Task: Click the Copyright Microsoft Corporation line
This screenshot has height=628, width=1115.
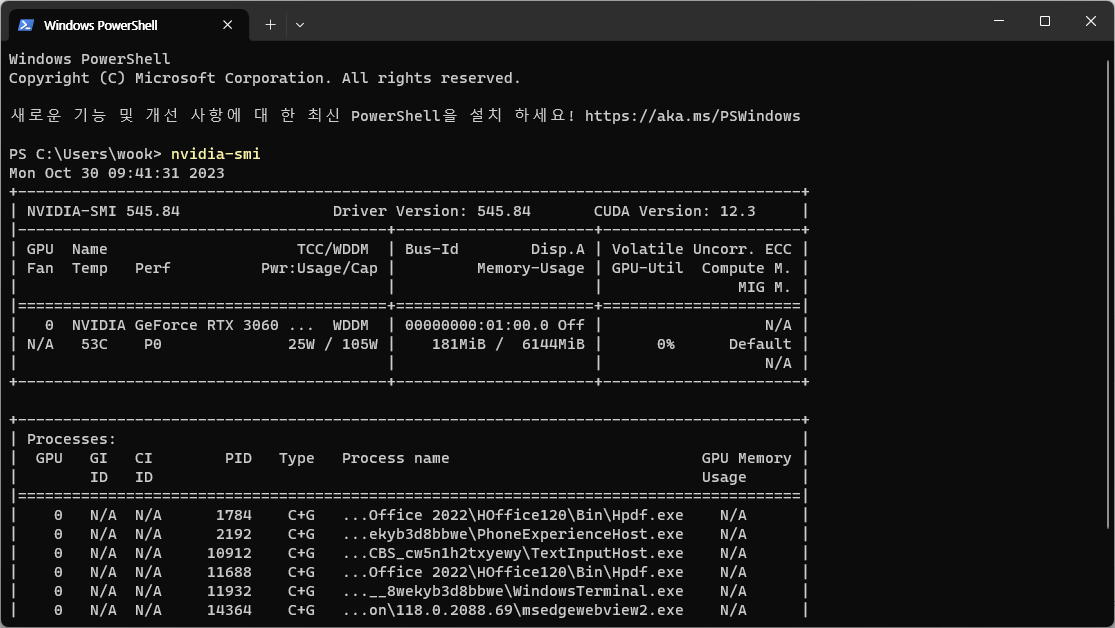Action: click(265, 78)
